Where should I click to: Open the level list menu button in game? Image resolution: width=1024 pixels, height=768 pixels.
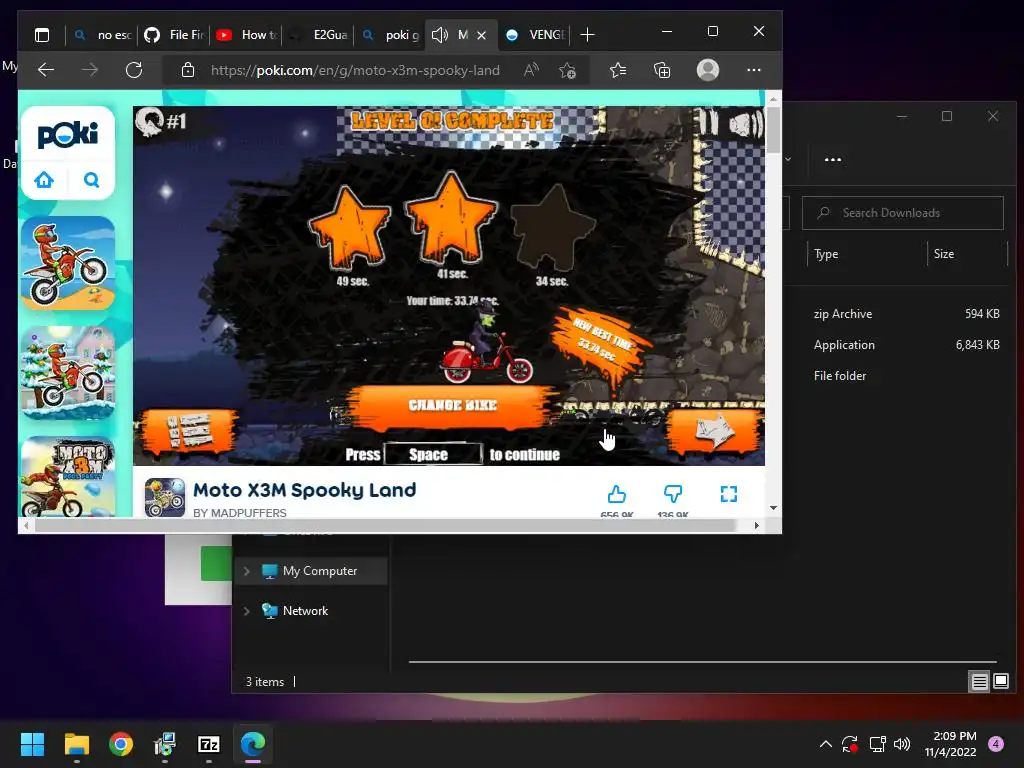[188, 431]
